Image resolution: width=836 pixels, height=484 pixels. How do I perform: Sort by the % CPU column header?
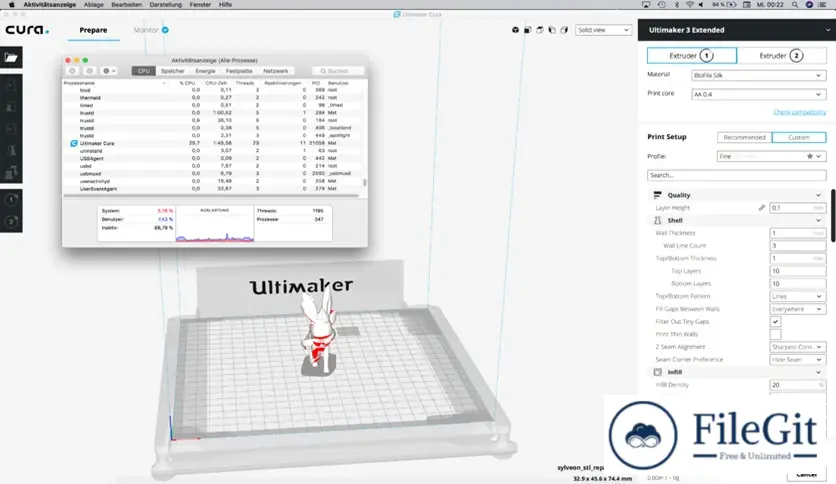[x=187, y=83]
